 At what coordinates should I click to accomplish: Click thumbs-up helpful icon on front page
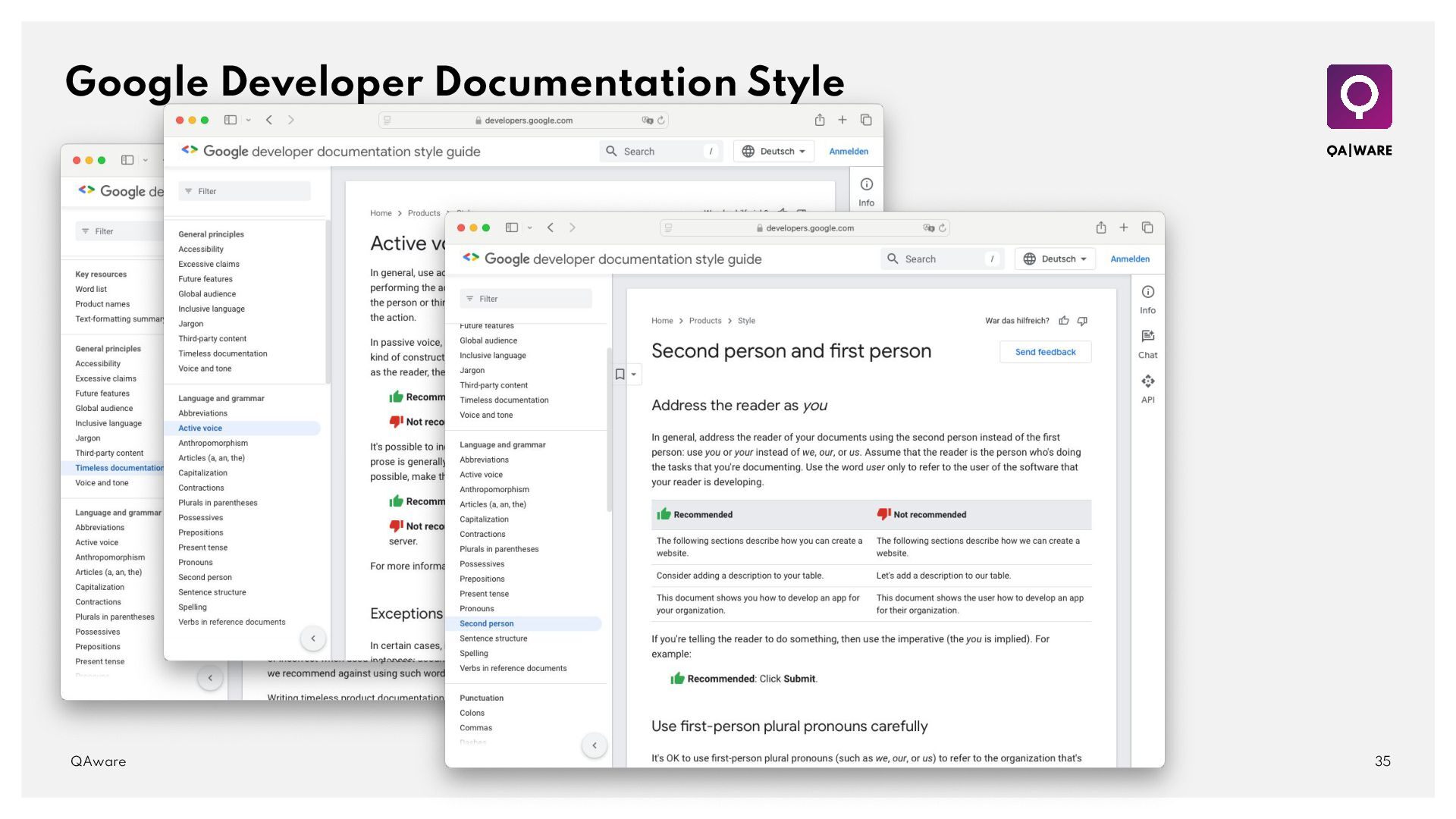click(x=1064, y=321)
